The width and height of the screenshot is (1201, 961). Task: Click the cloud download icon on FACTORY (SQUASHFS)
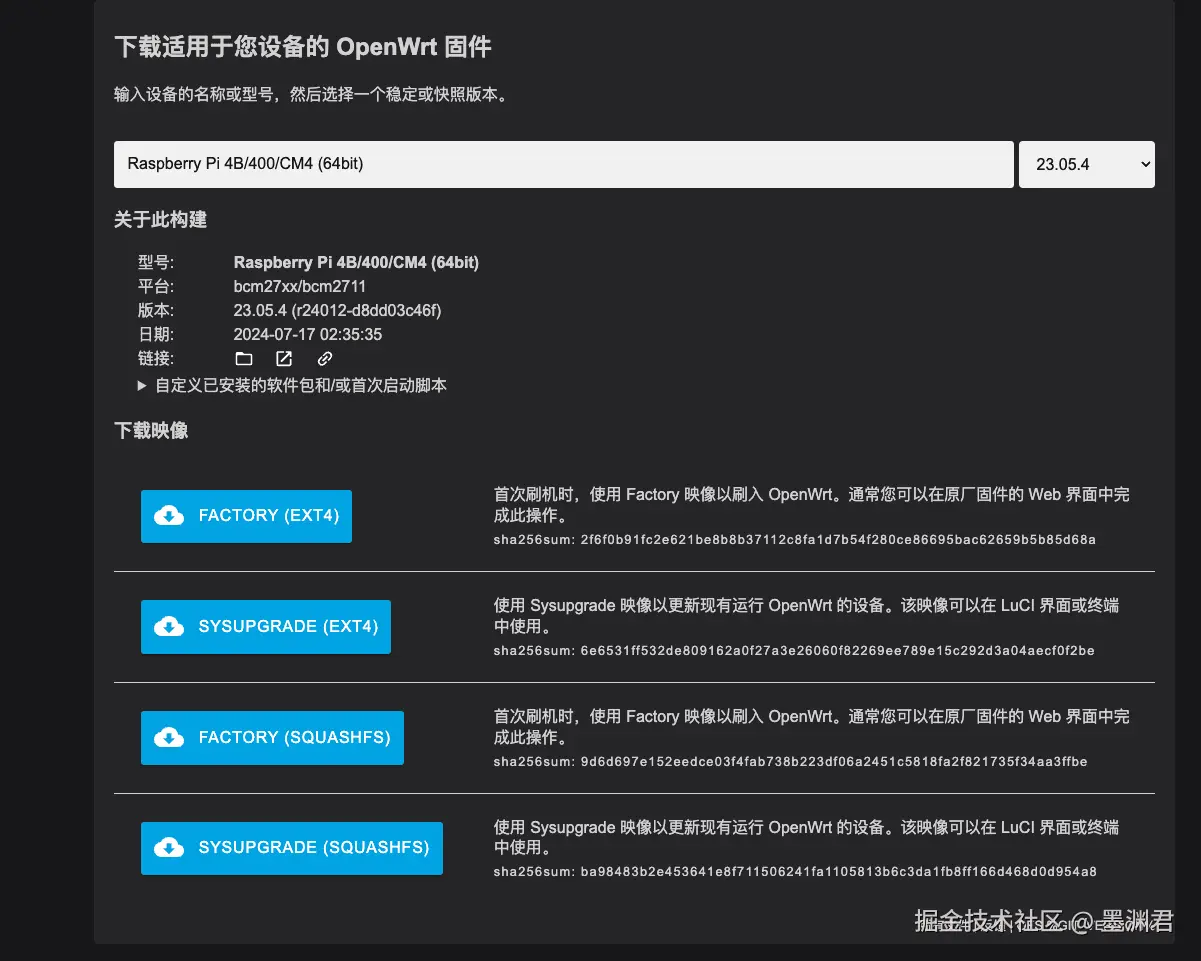coord(169,738)
